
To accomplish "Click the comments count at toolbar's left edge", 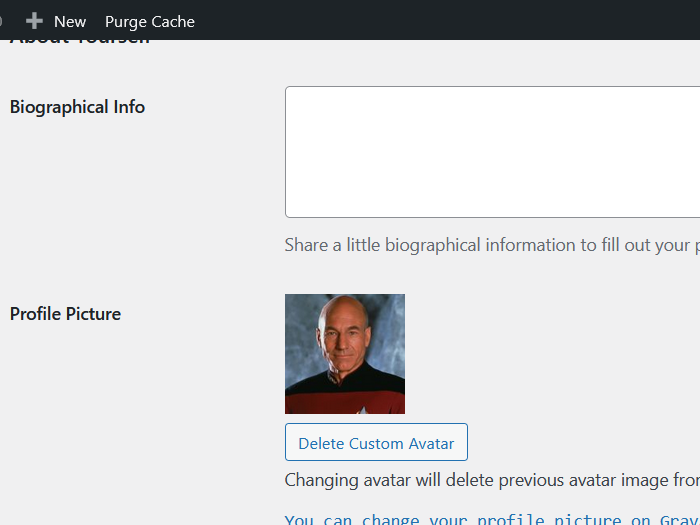I will (2, 21).
